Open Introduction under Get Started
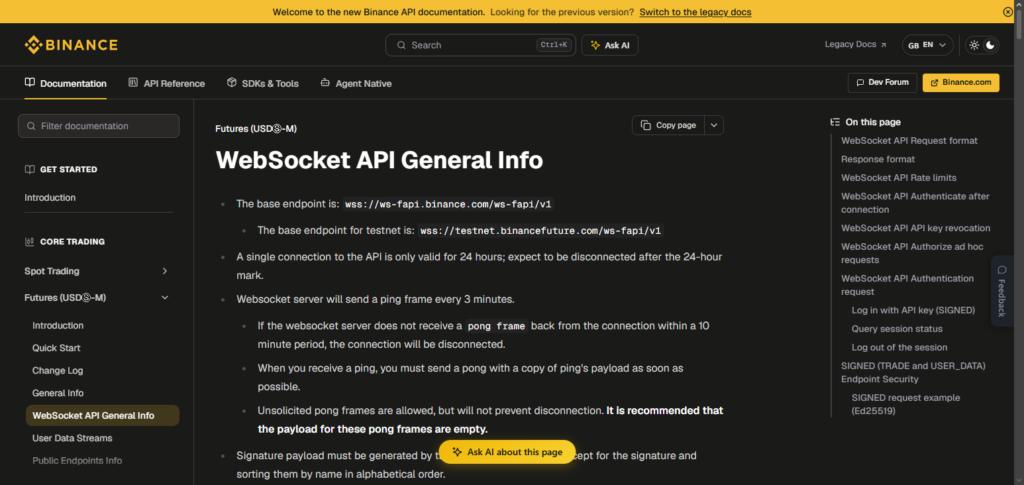Viewport: 1024px width, 485px height. point(50,198)
